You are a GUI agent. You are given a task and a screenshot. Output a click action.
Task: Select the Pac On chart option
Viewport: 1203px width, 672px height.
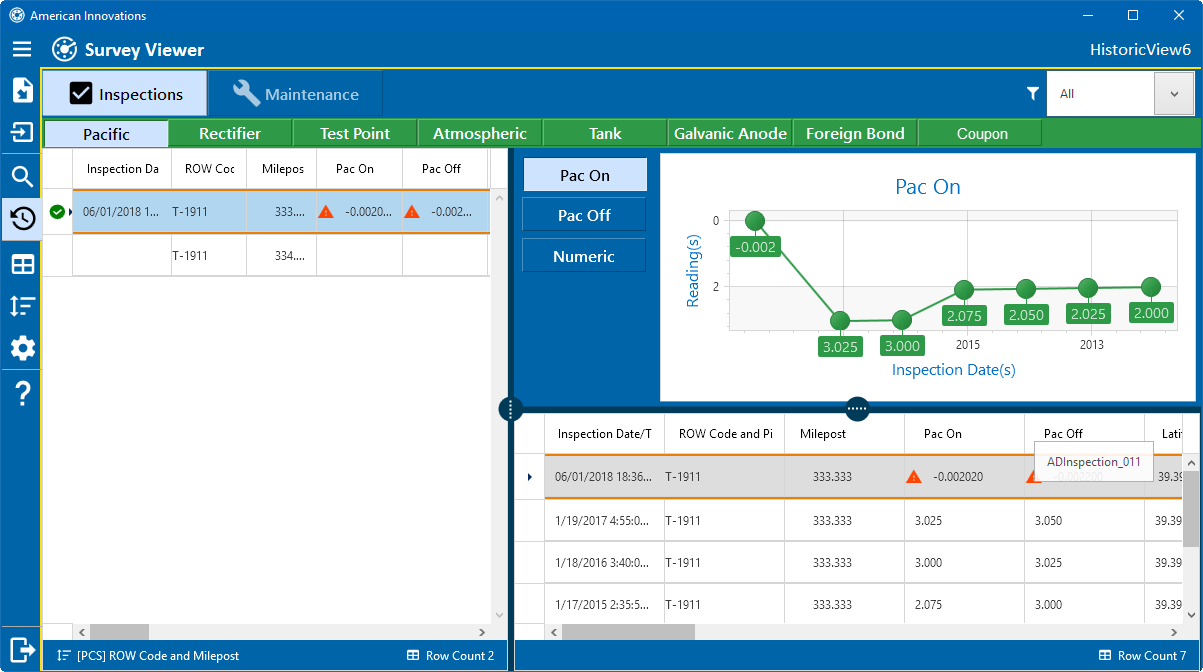pos(584,175)
